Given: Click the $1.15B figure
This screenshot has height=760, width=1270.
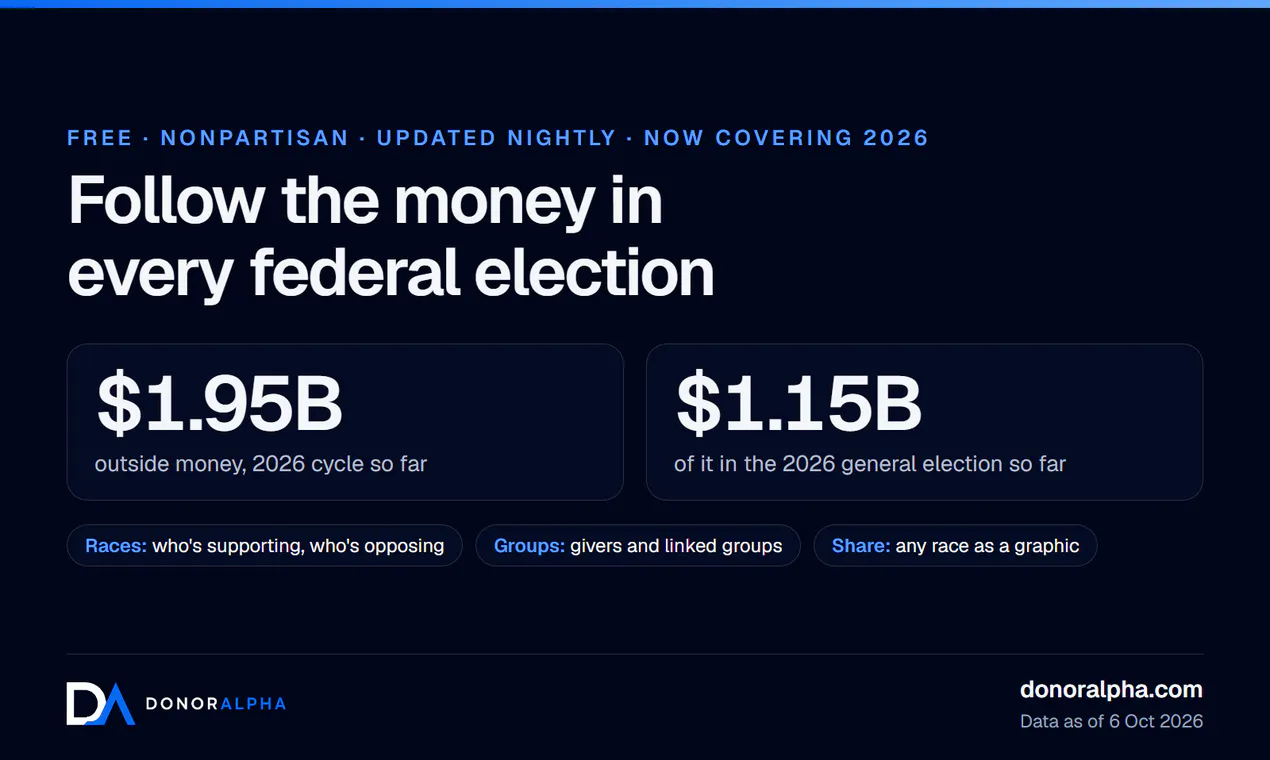Looking at the screenshot, I should 798,403.
